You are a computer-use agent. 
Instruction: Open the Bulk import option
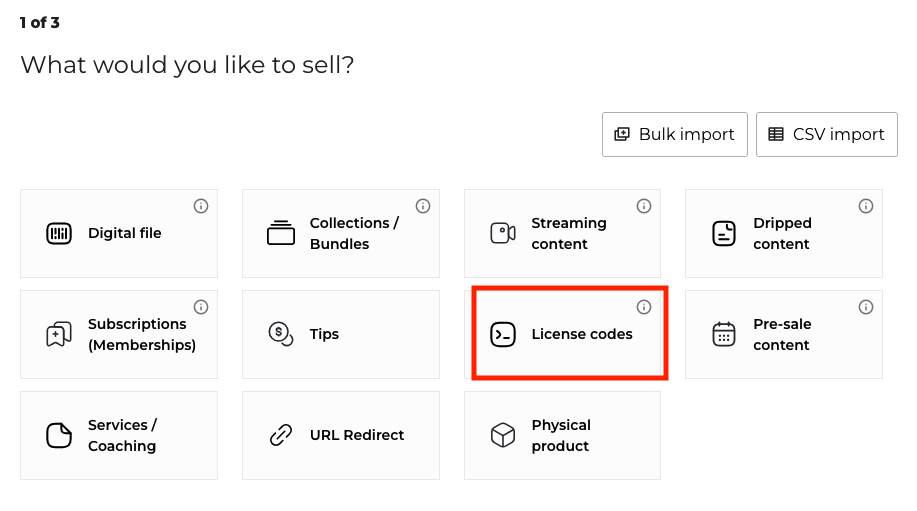675,134
